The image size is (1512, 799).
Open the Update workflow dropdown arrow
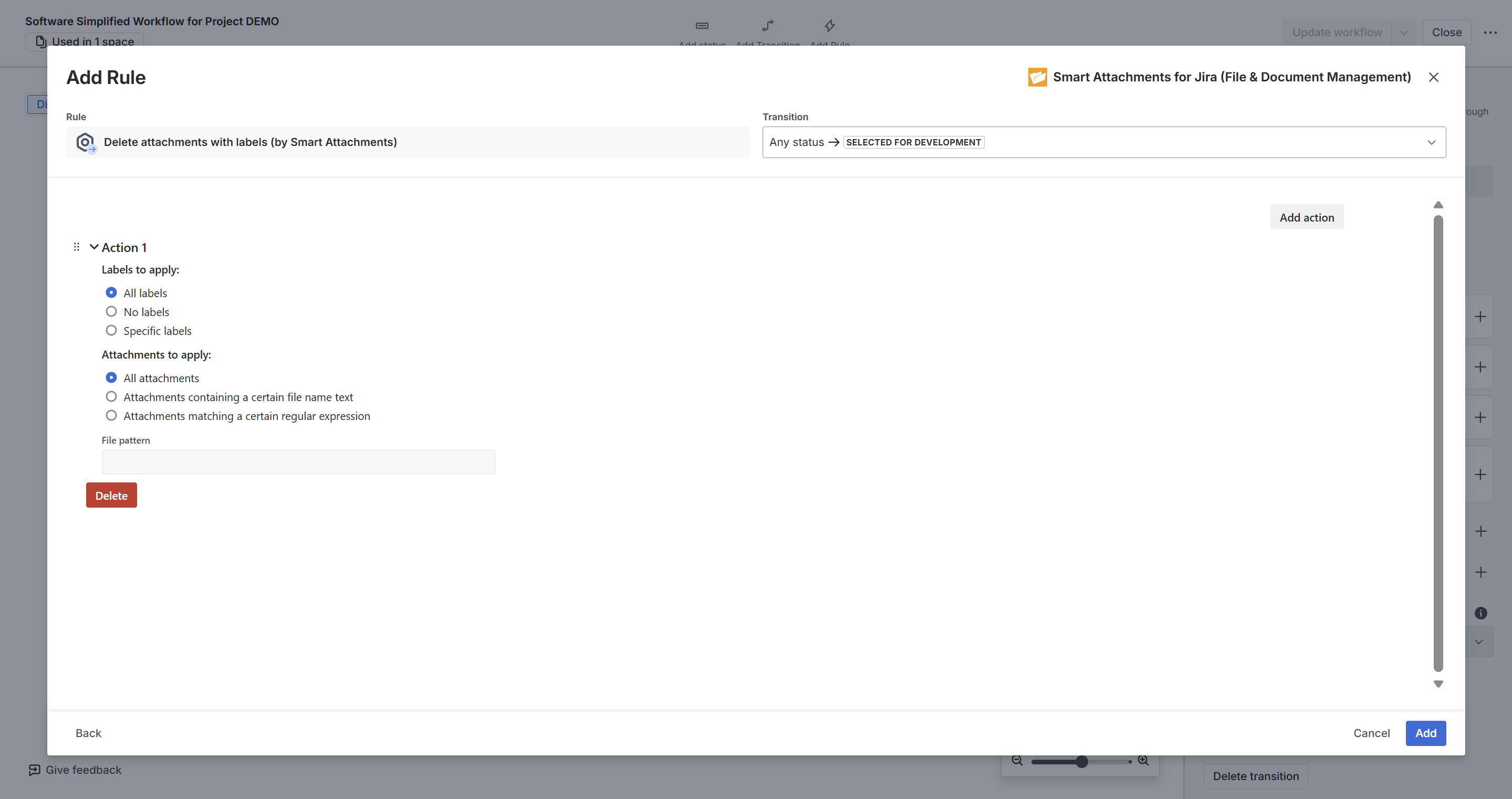[x=1403, y=32]
